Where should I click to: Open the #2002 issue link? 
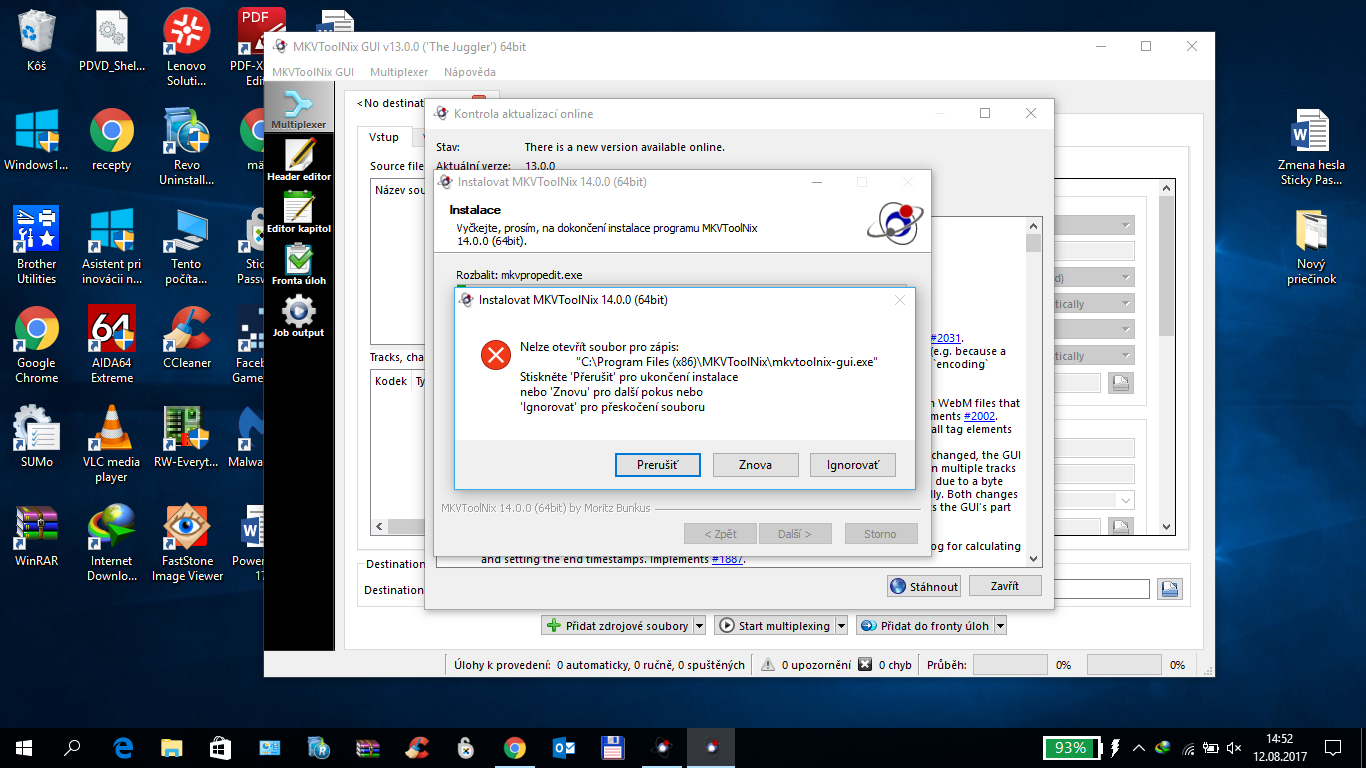(x=979, y=416)
